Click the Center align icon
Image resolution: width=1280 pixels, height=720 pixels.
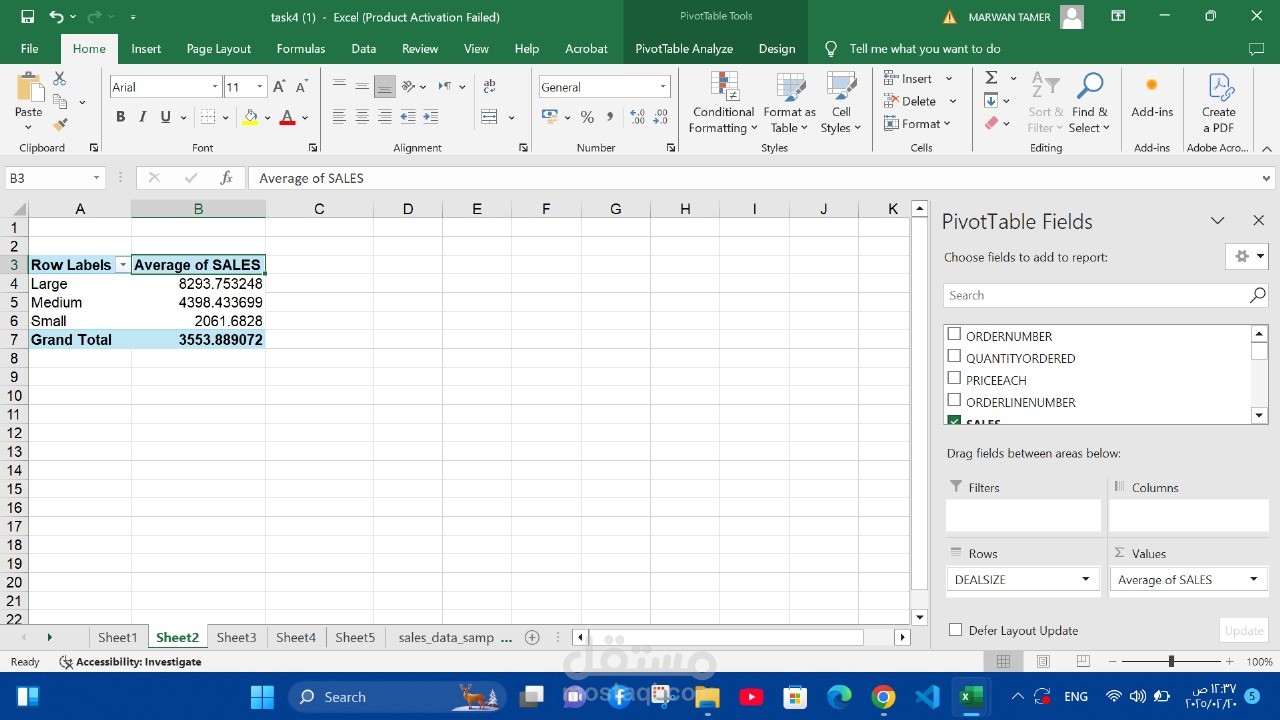(x=362, y=117)
